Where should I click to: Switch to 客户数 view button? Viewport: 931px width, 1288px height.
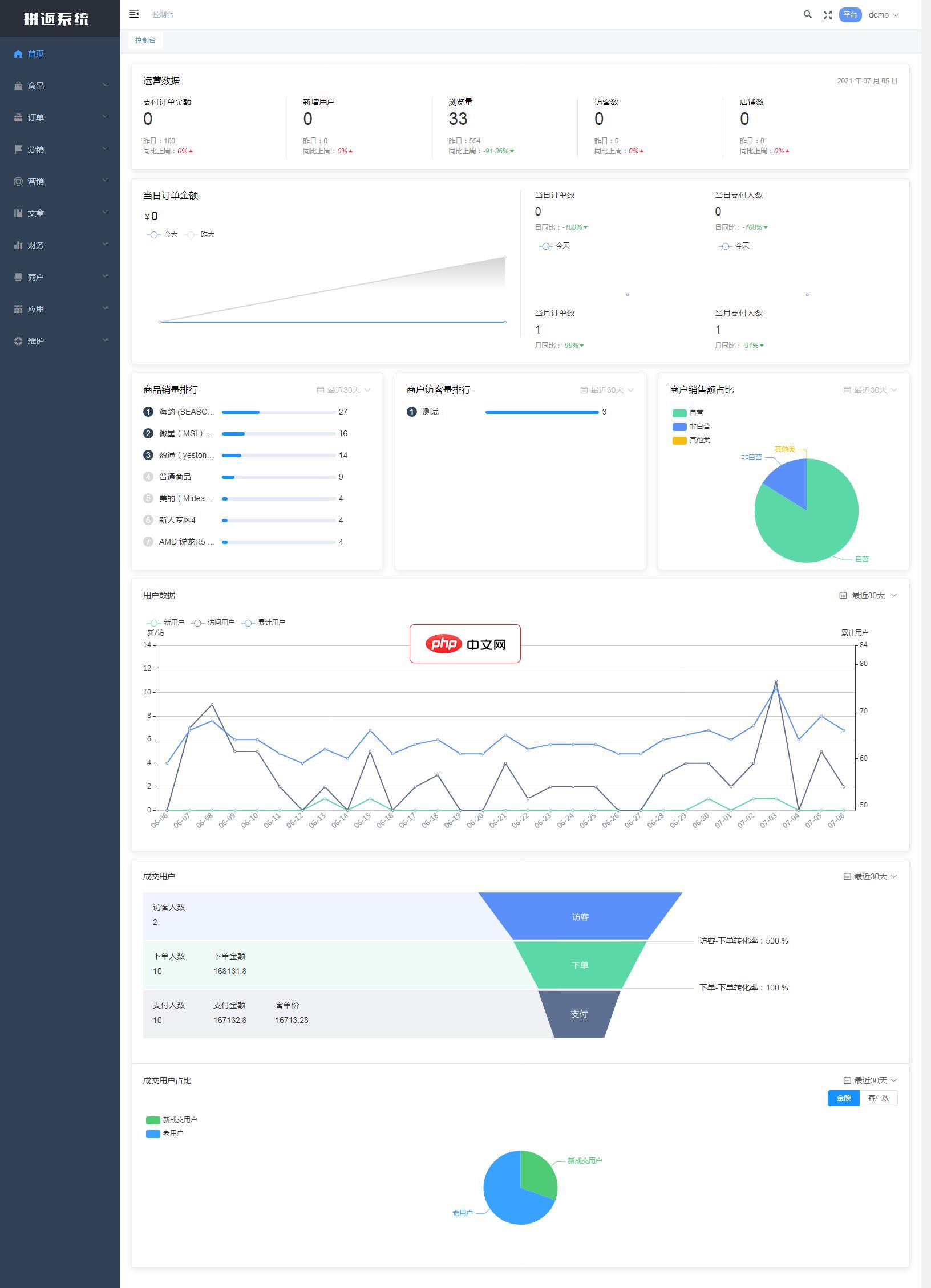coord(878,1098)
